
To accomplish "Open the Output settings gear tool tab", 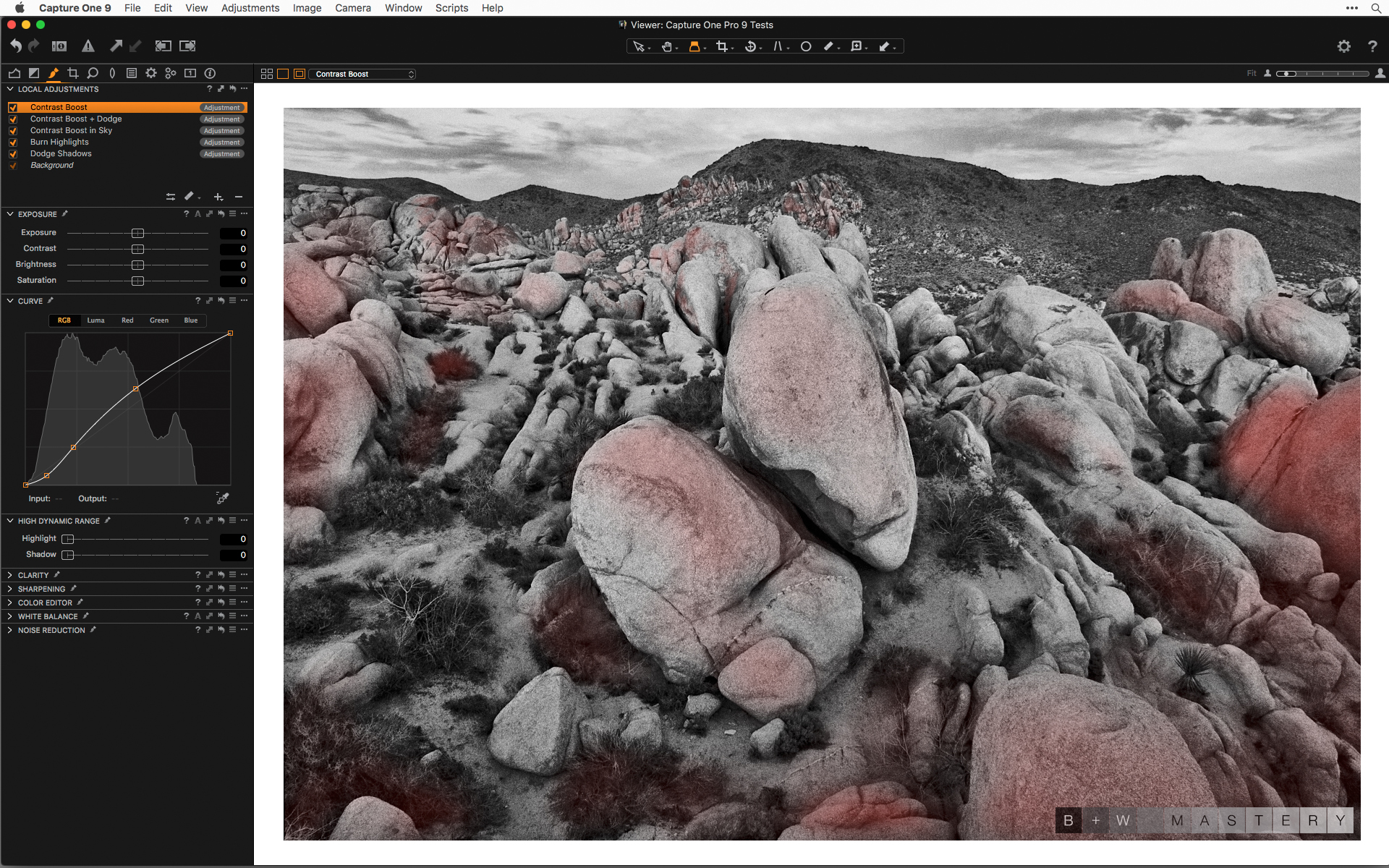I will tap(151, 73).
